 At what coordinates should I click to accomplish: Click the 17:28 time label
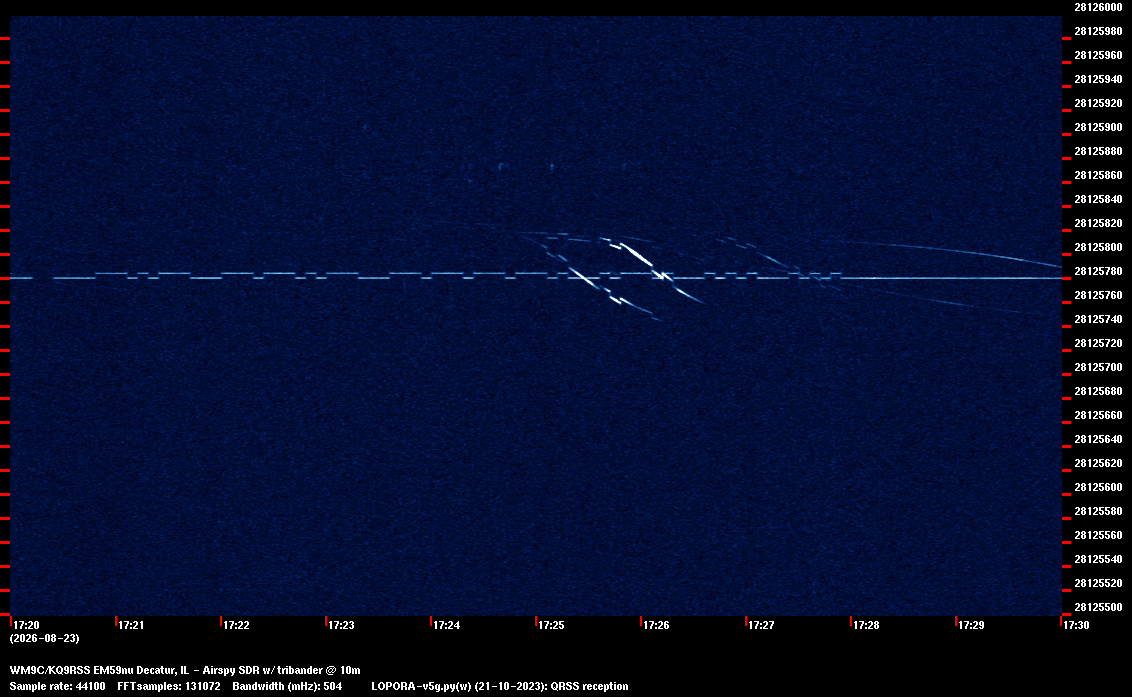click(x=867, y=625)
